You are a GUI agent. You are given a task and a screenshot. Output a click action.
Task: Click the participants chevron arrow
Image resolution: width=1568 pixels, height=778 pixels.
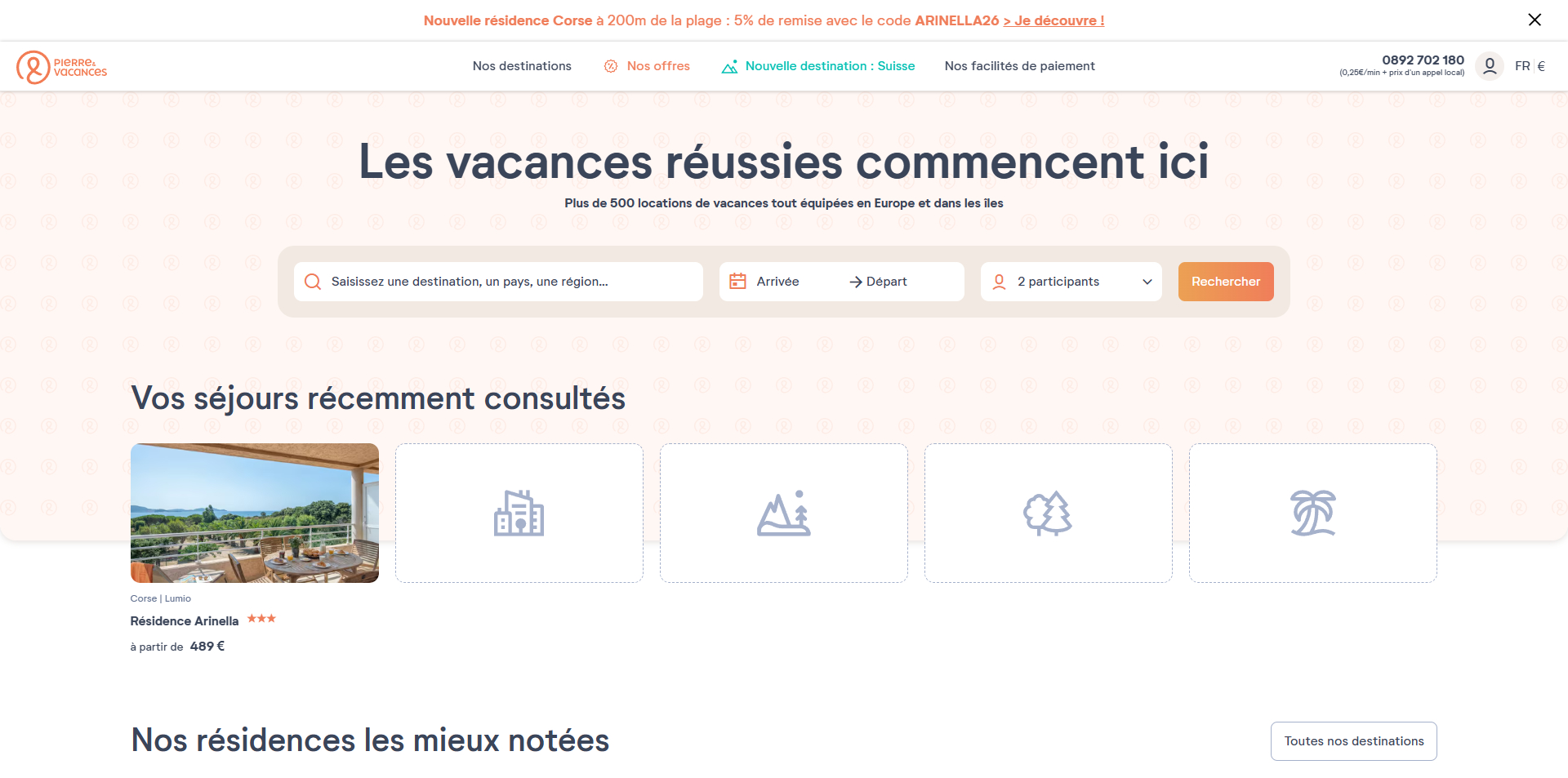[x=1147, y=282]
